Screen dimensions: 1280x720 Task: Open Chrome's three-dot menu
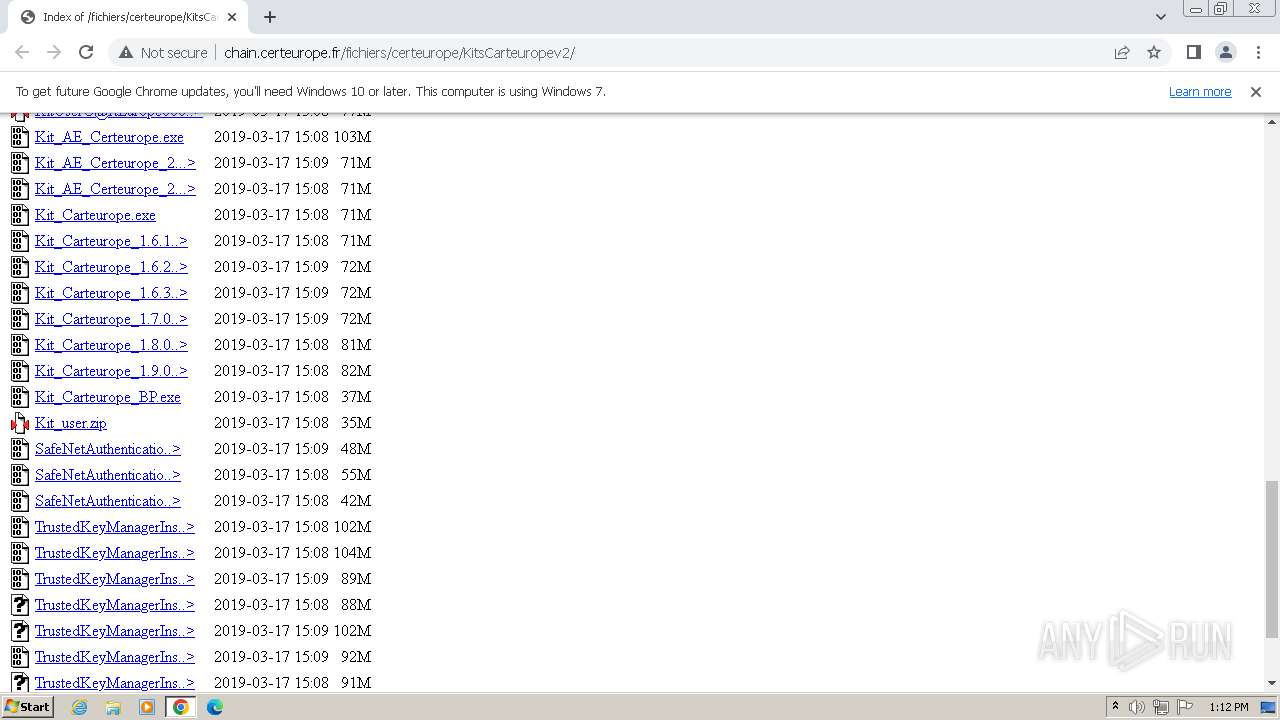point(1258,52)
